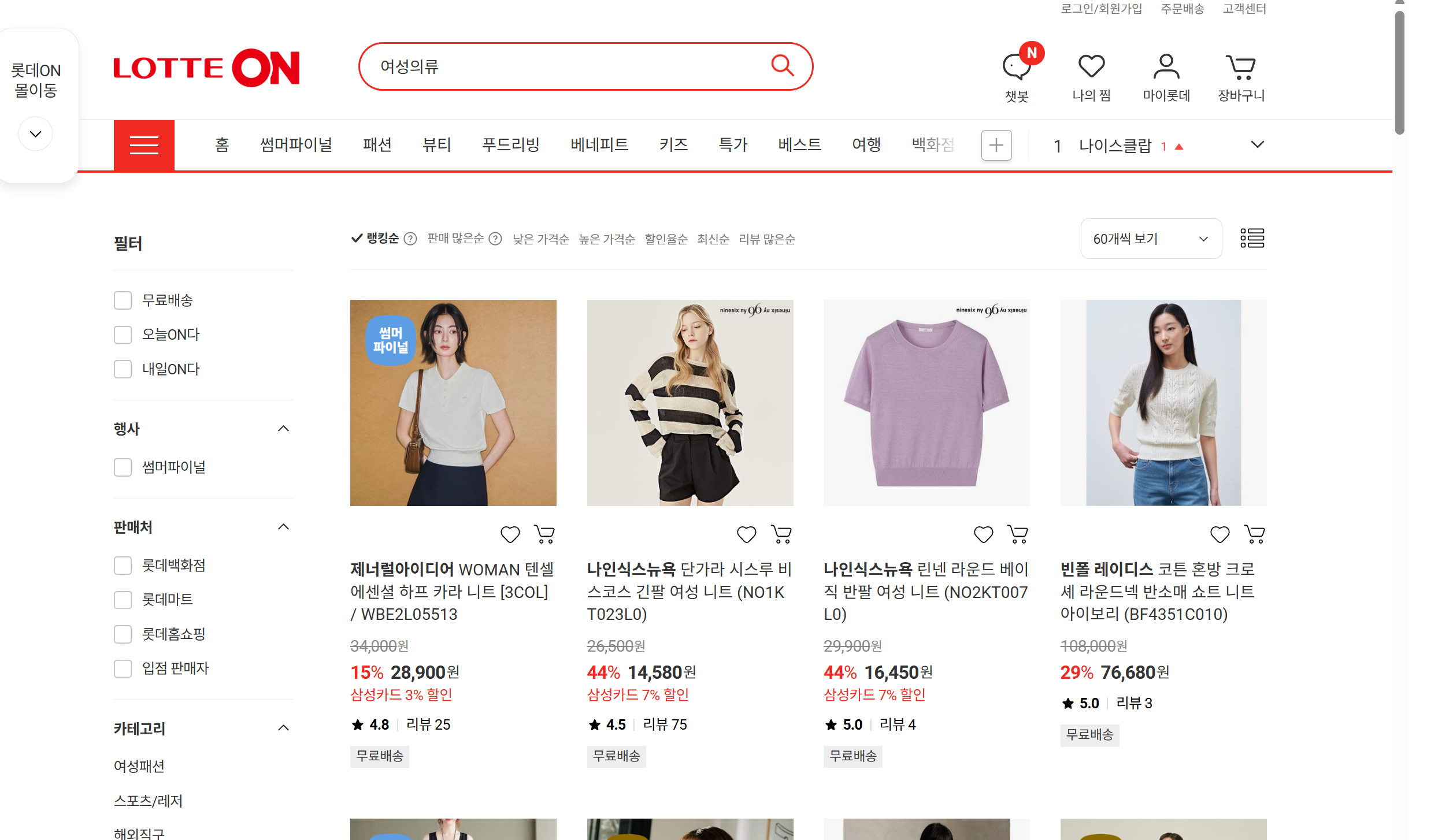Enable the 무료배송 filter checkbox
This screenshot has height=840, width=1453.
[x=123, y=300]
